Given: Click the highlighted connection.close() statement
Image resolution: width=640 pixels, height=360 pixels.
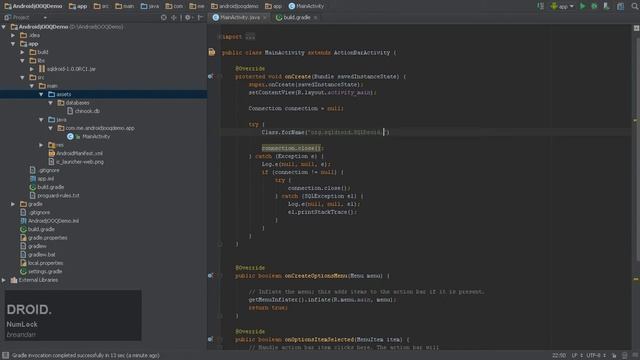Looking at the screenshot, I should point(291,148).
